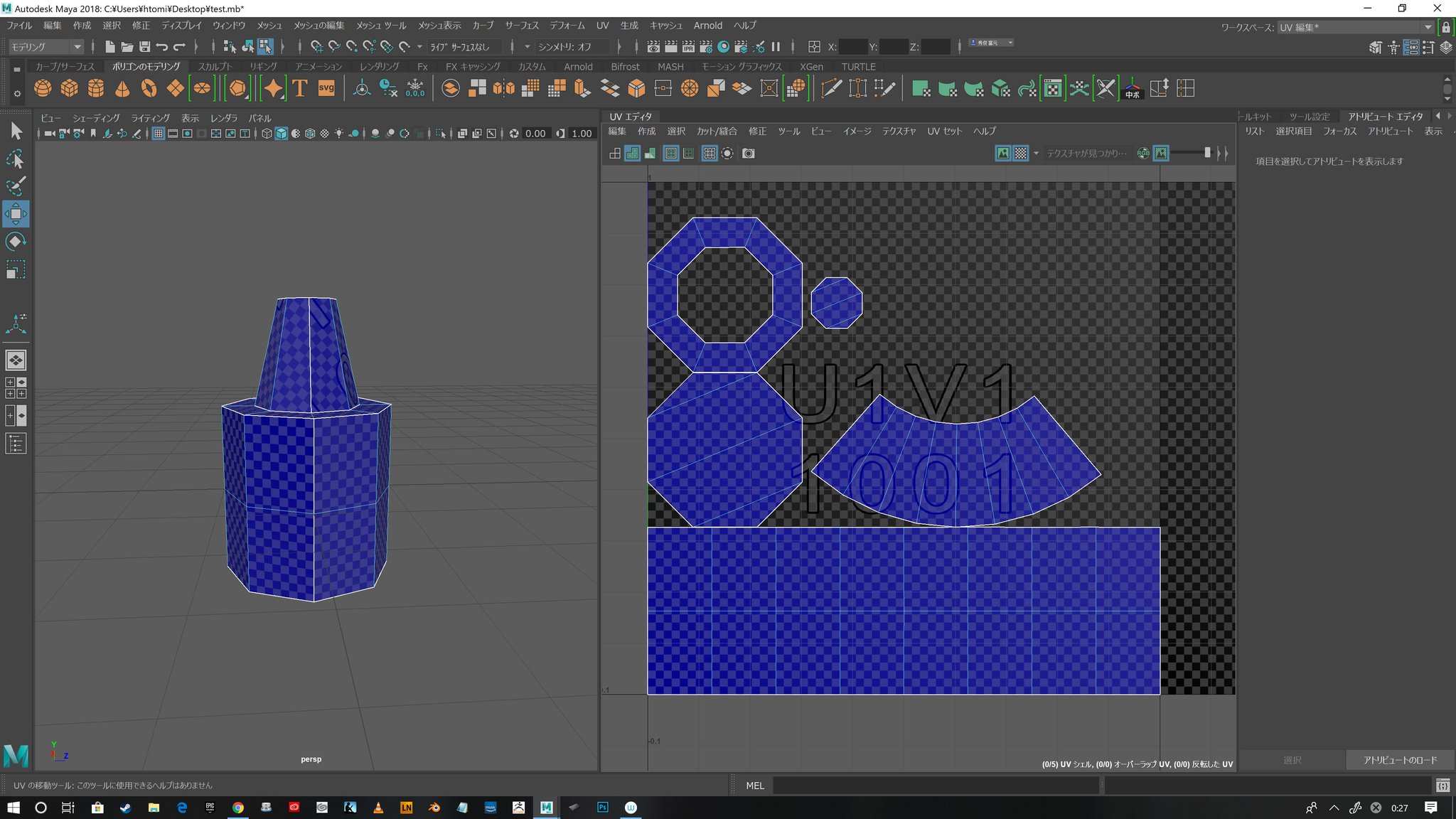Click the SVG import shelf icon
The height and width of the screenshot is (819, 1456).
326,88
